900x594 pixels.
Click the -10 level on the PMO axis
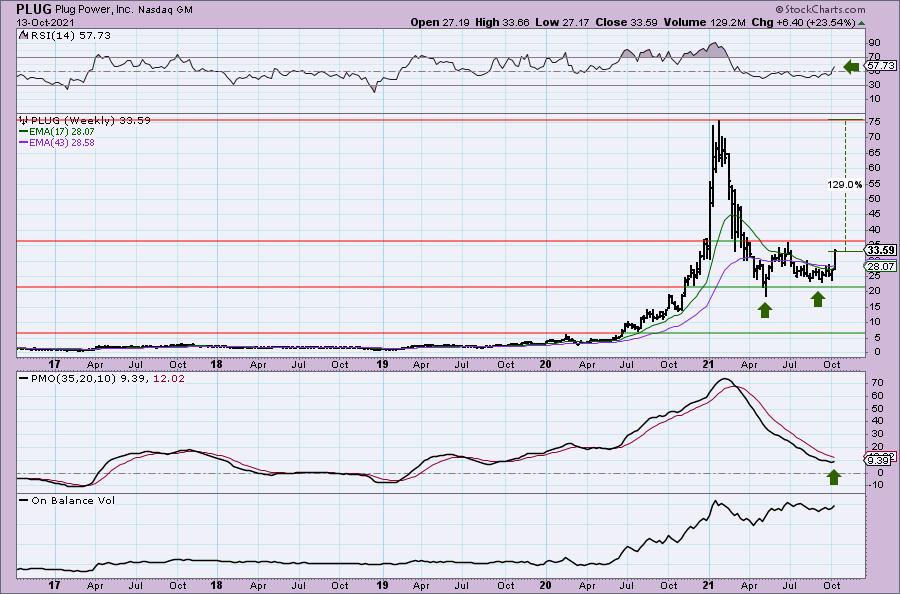[x=875, y=485]
